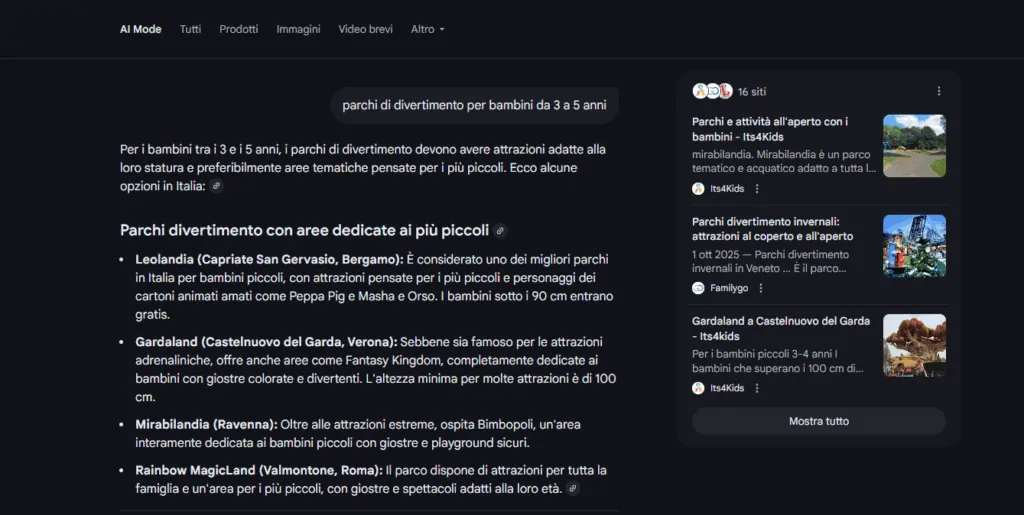This screenshot has height=515, width=1024.
Task: Click the query bubble 'parchi di divertimento per bambini'
Action: click(474, 105)
